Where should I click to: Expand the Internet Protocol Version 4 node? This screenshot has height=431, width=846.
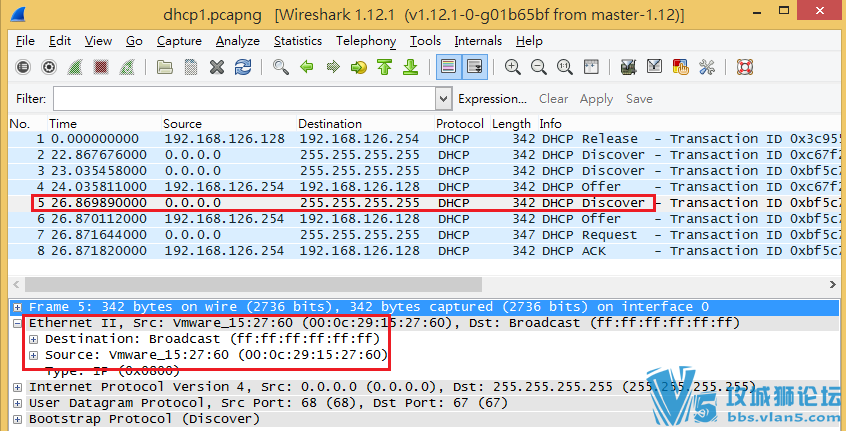[x=17, y=387]
